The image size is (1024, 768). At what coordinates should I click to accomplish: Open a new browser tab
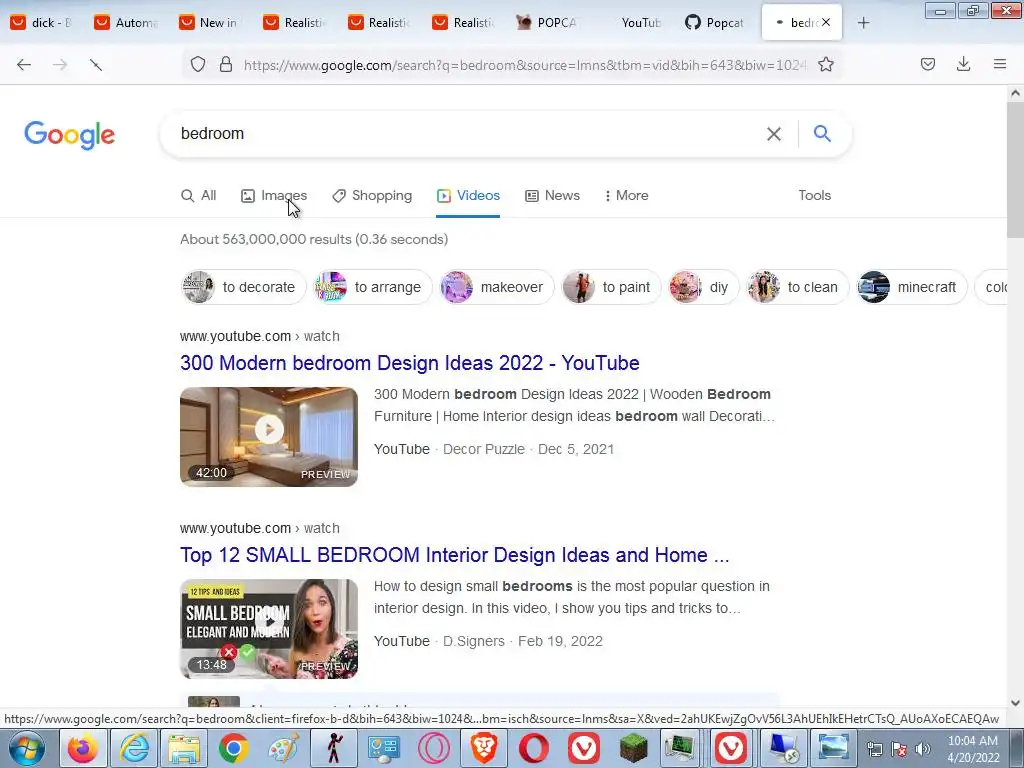(x=863, y=23)
